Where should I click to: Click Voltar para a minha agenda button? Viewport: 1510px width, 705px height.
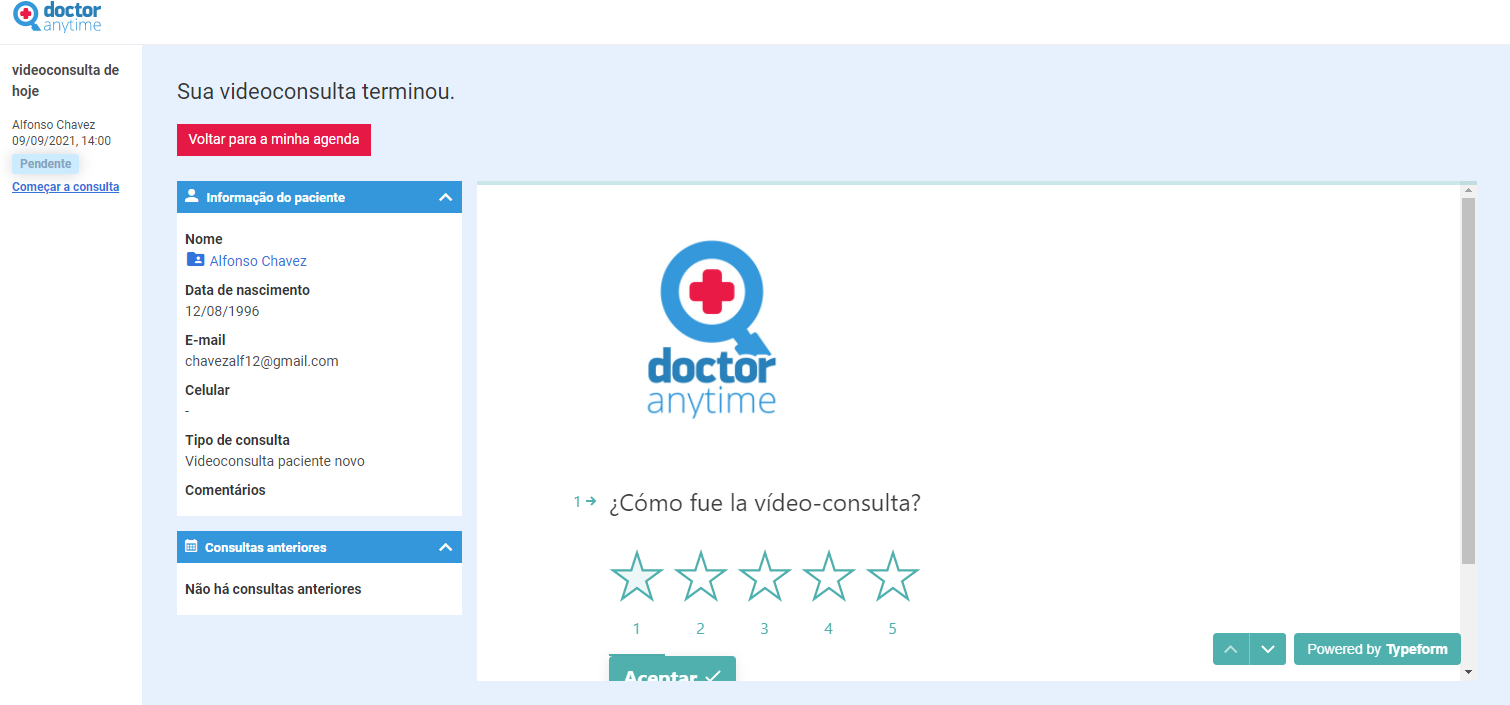click(x=274, y=139)
